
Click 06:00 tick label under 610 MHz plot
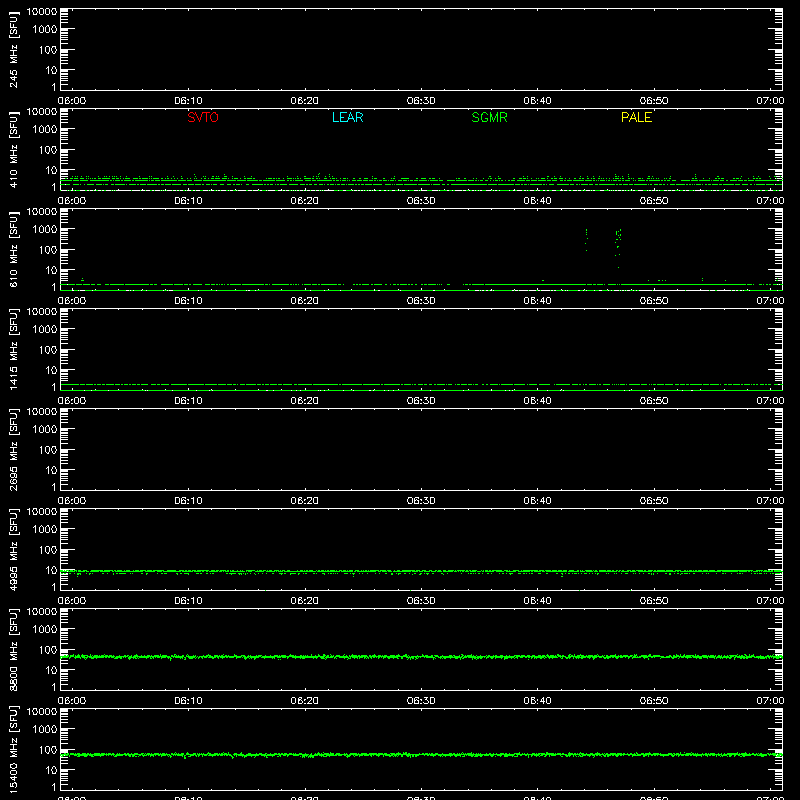tap(72, 301)
